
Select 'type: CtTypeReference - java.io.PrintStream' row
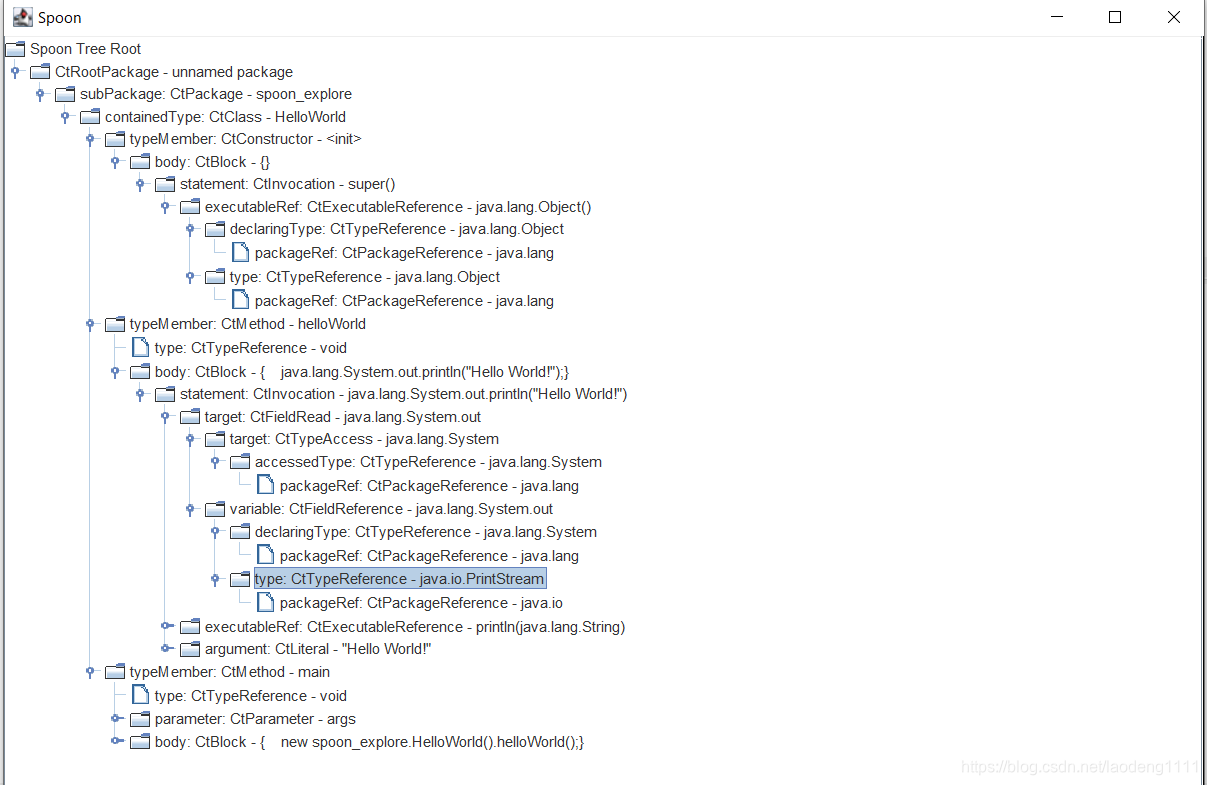point(400,579)
